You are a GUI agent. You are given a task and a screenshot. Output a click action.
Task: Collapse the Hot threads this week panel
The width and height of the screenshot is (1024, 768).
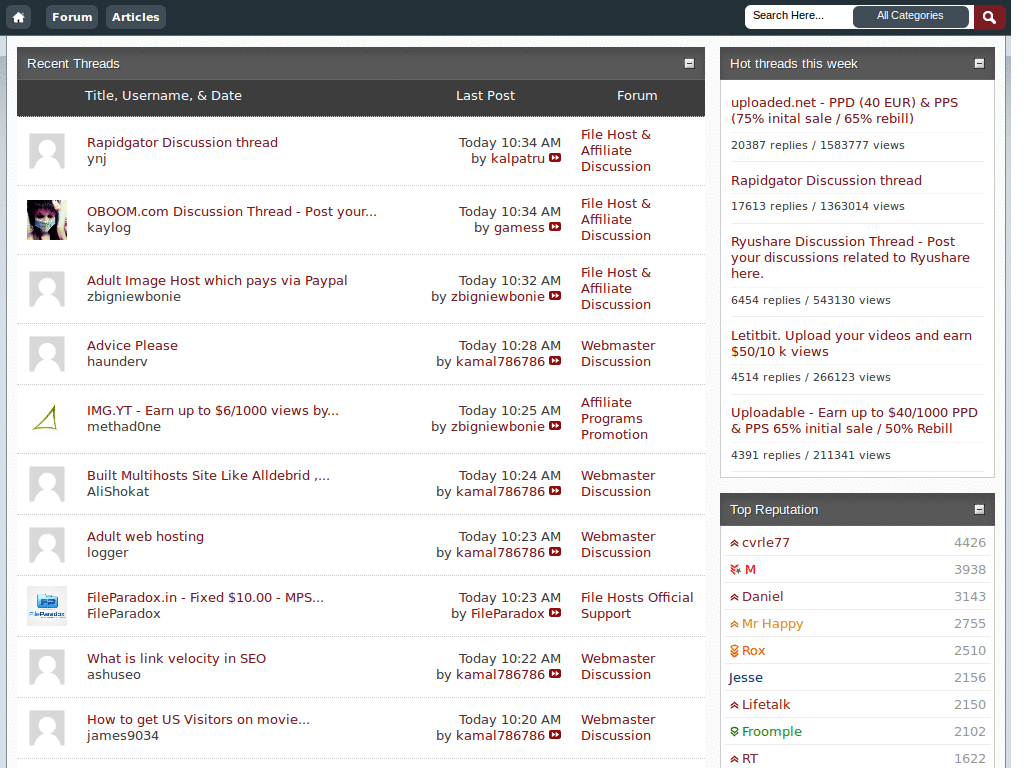pyautogui.click(x=979, y=63)
